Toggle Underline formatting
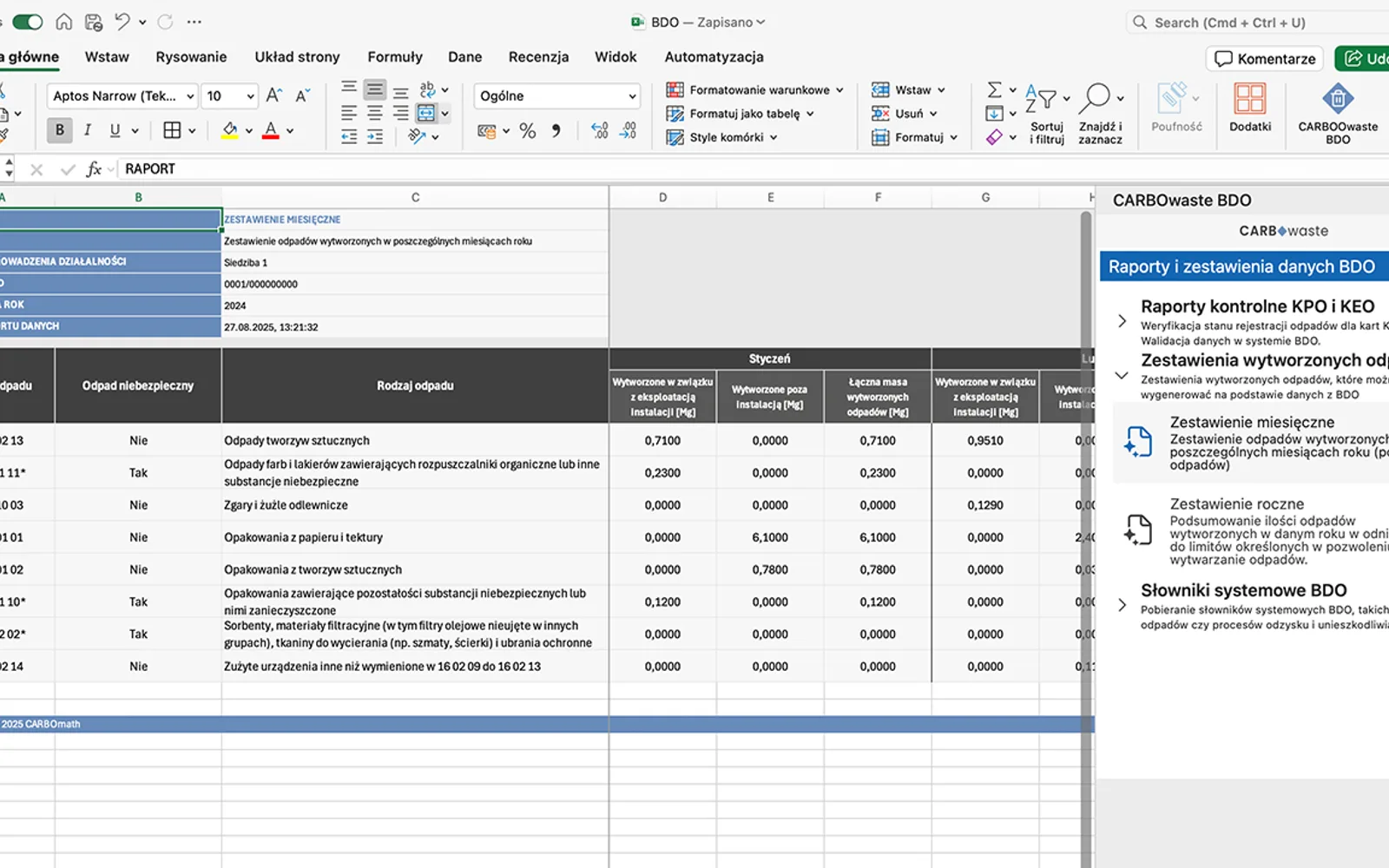This screenshot has height=868, width=1389. (115, 130)
